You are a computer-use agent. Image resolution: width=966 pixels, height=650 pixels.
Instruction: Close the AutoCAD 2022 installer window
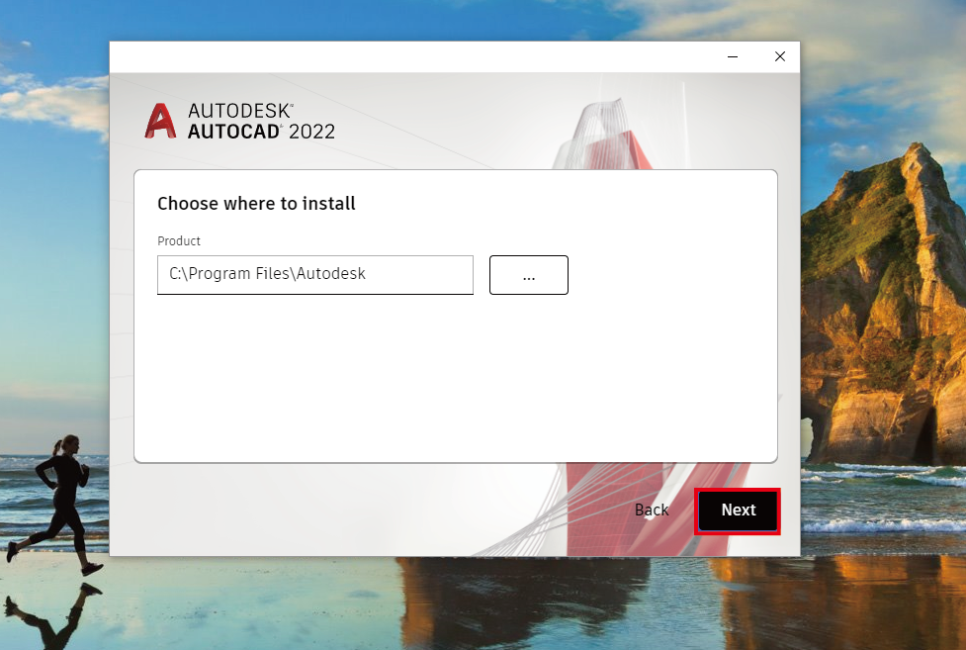coord(780,57)
